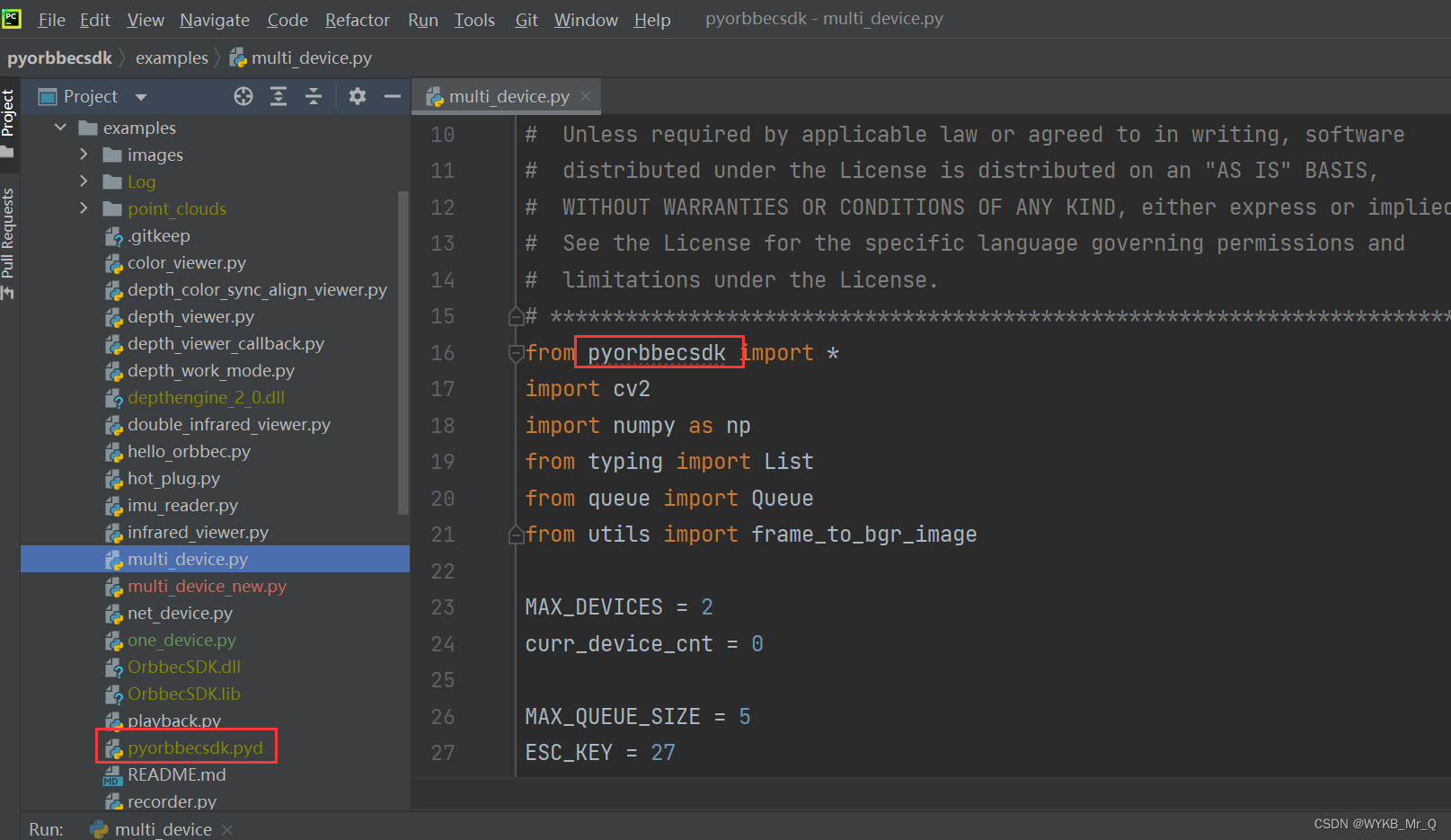1451x840 pixels.
Task: Click the Project tree vertical scrollbar
Action: coord(403,352)
